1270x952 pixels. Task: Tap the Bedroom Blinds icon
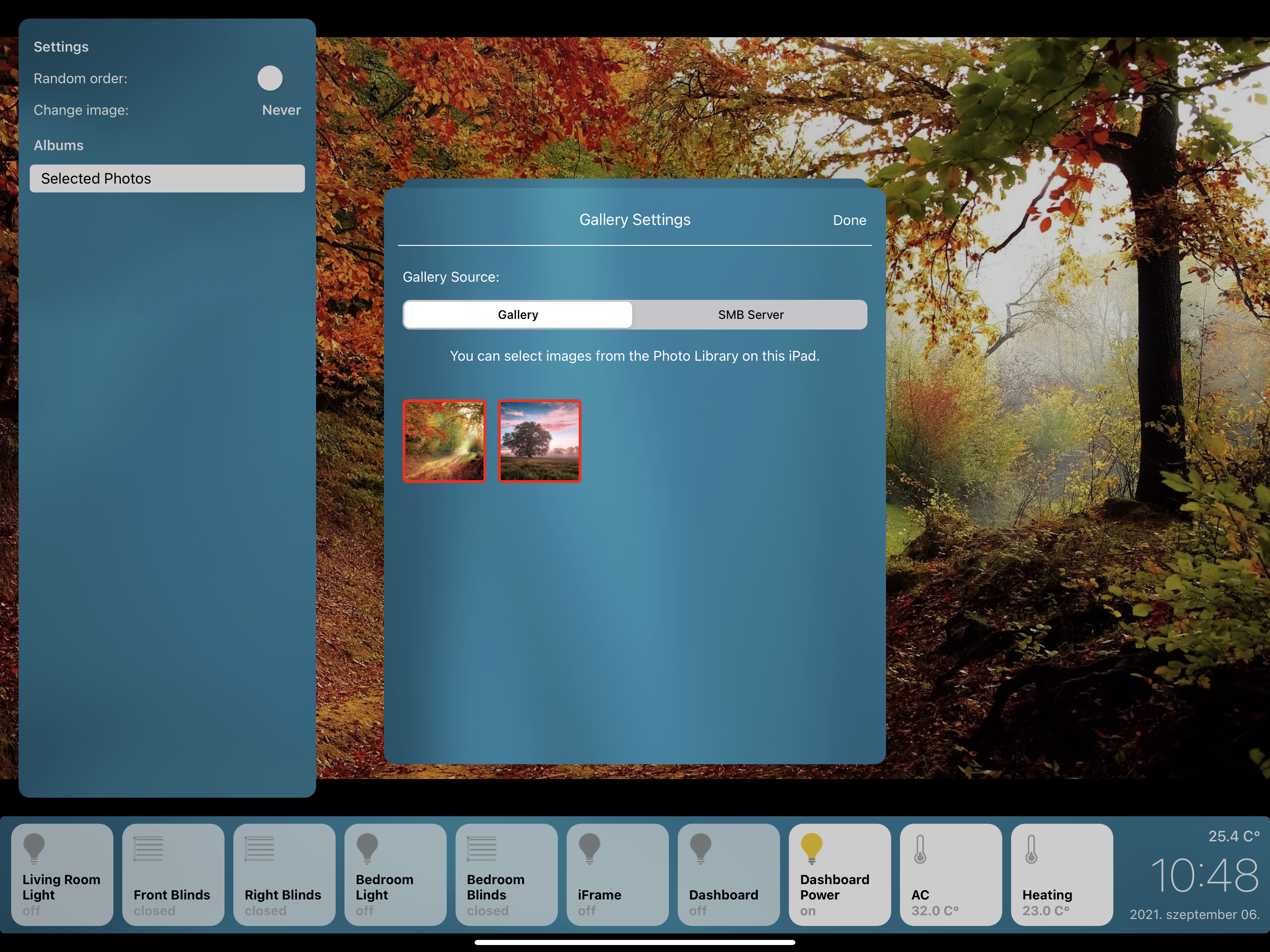click(482, 849)
